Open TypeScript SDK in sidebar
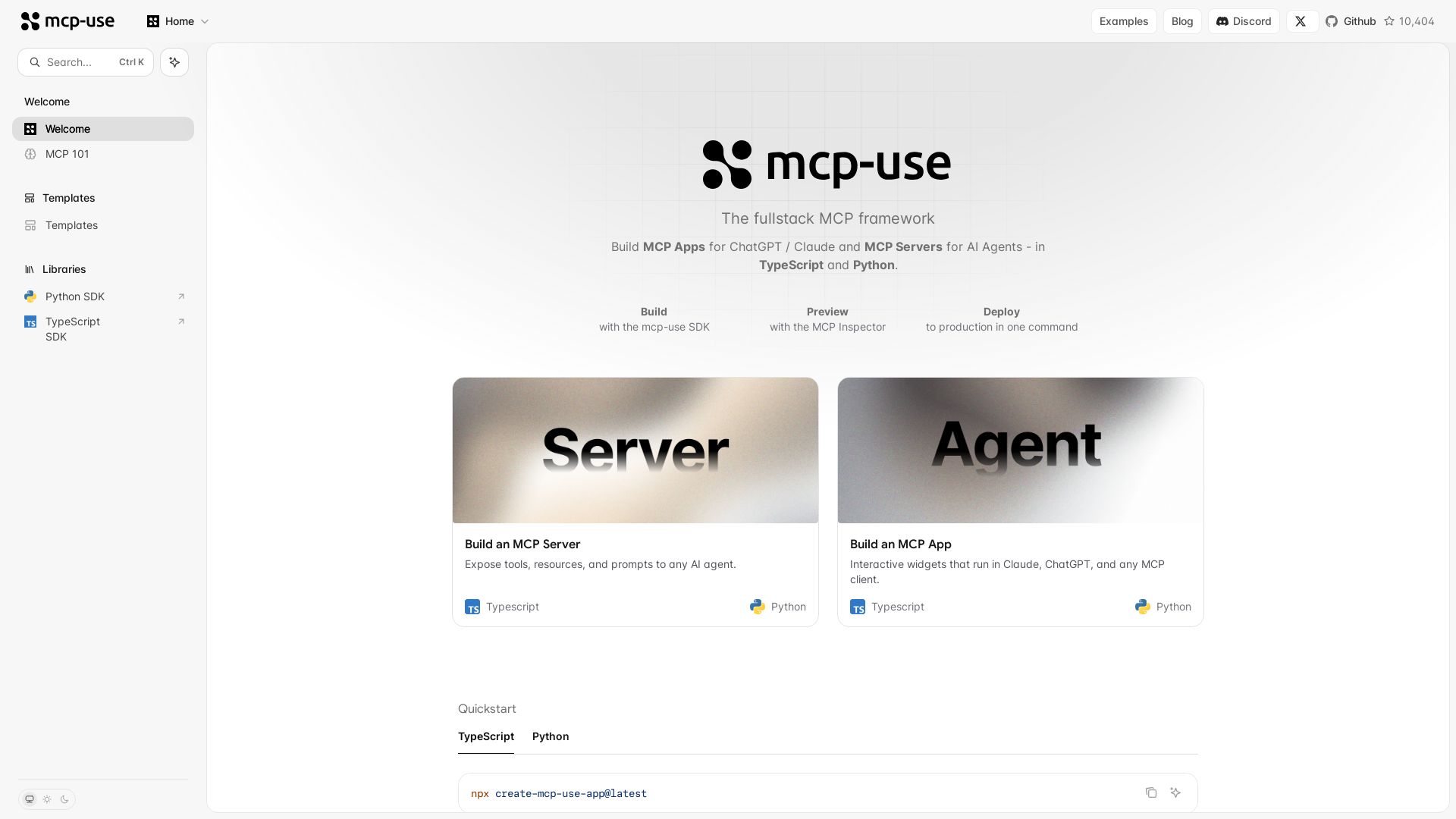1456x819 pixels. 103,329
